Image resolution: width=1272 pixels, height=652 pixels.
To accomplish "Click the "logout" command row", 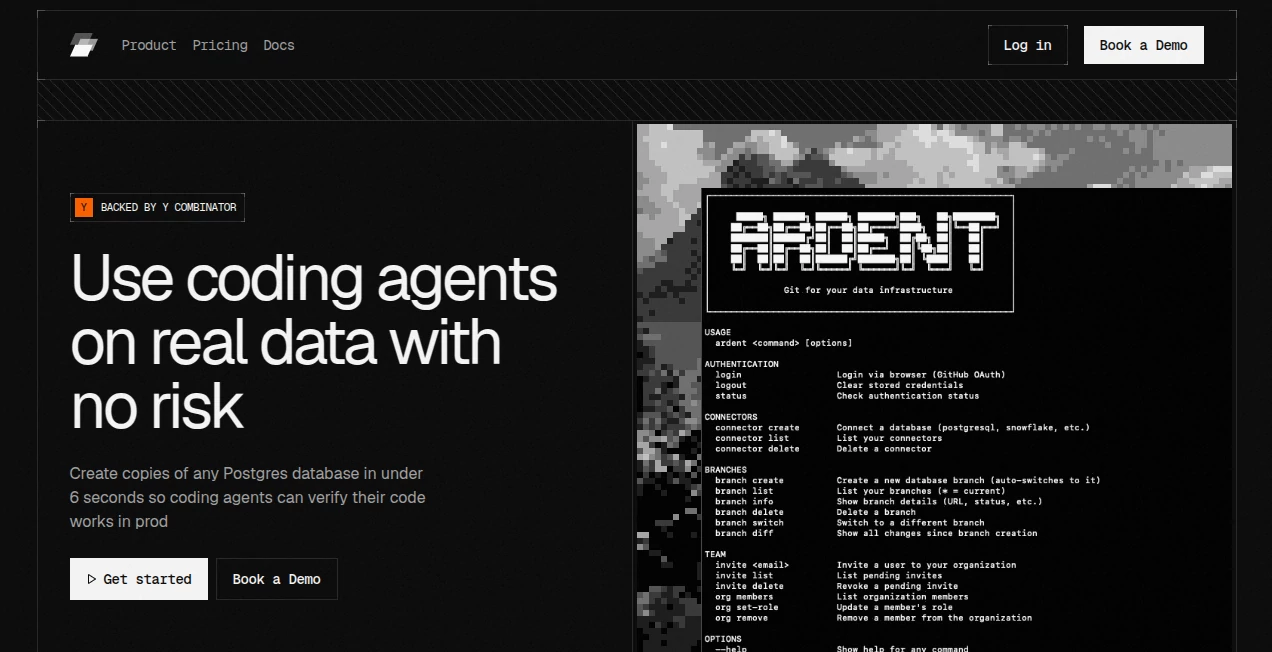I will tap(731, 385).
